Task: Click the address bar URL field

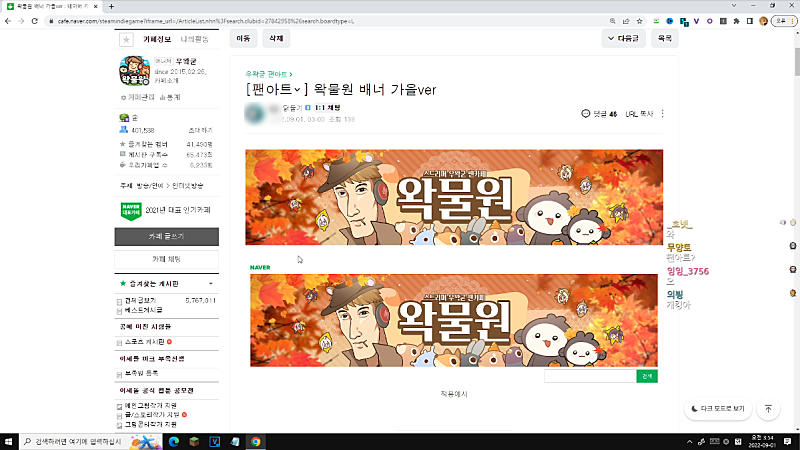Action: (x=327, y=21)
